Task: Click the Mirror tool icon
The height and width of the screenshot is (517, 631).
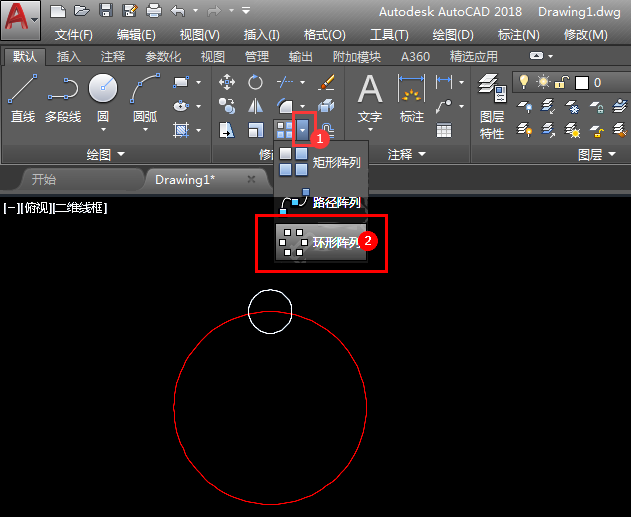Action: click(255, 106)
